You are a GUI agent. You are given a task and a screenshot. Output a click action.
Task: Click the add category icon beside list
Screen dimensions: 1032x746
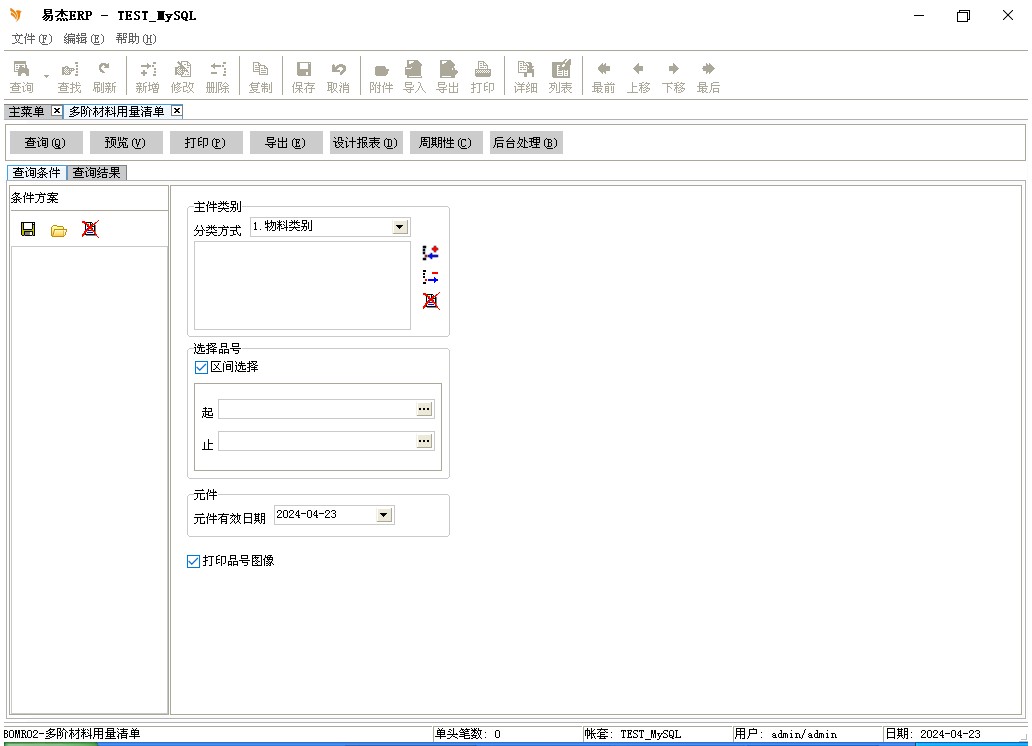(431, 253)
